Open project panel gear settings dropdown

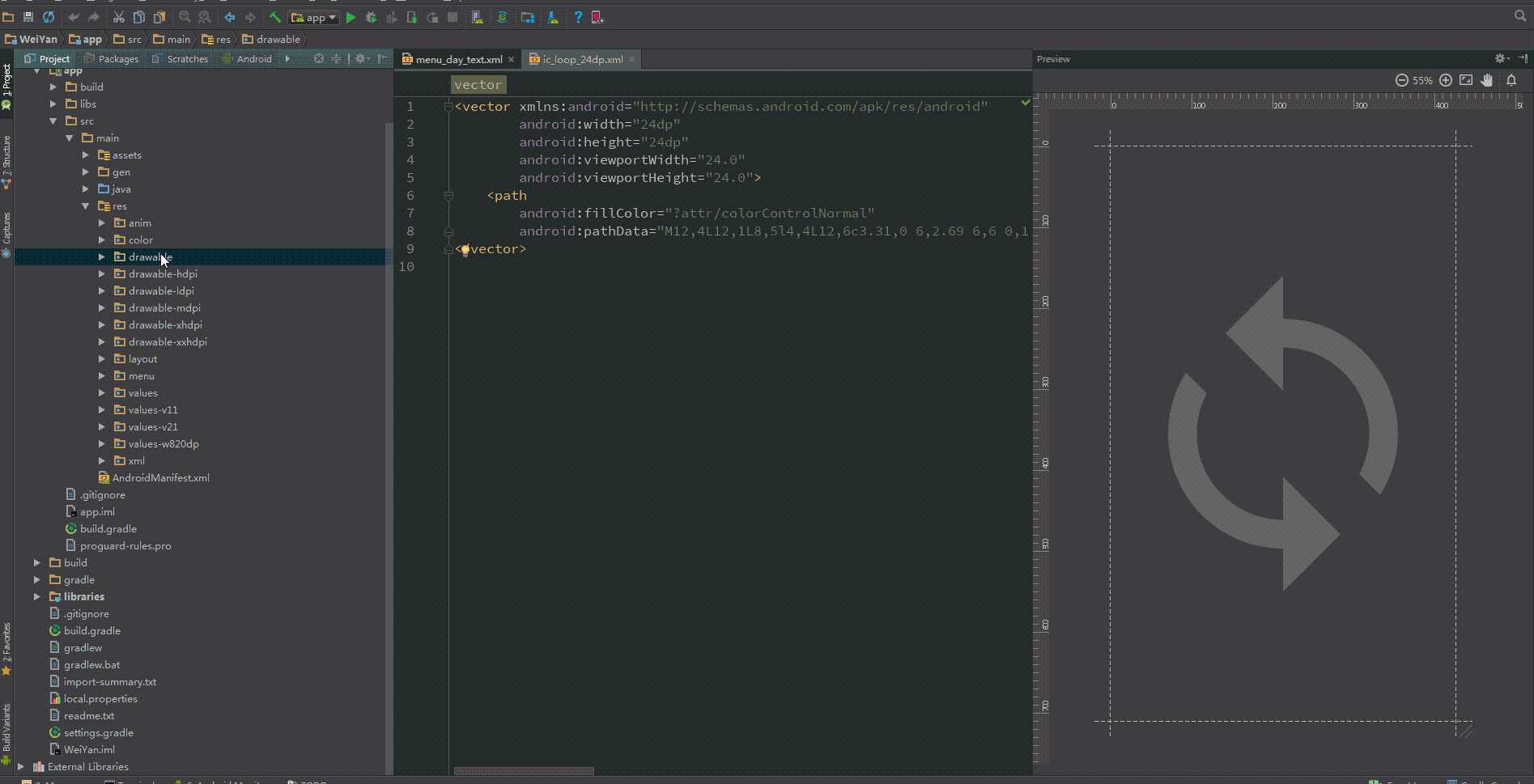pyautogui.click(x=362, y=58)
